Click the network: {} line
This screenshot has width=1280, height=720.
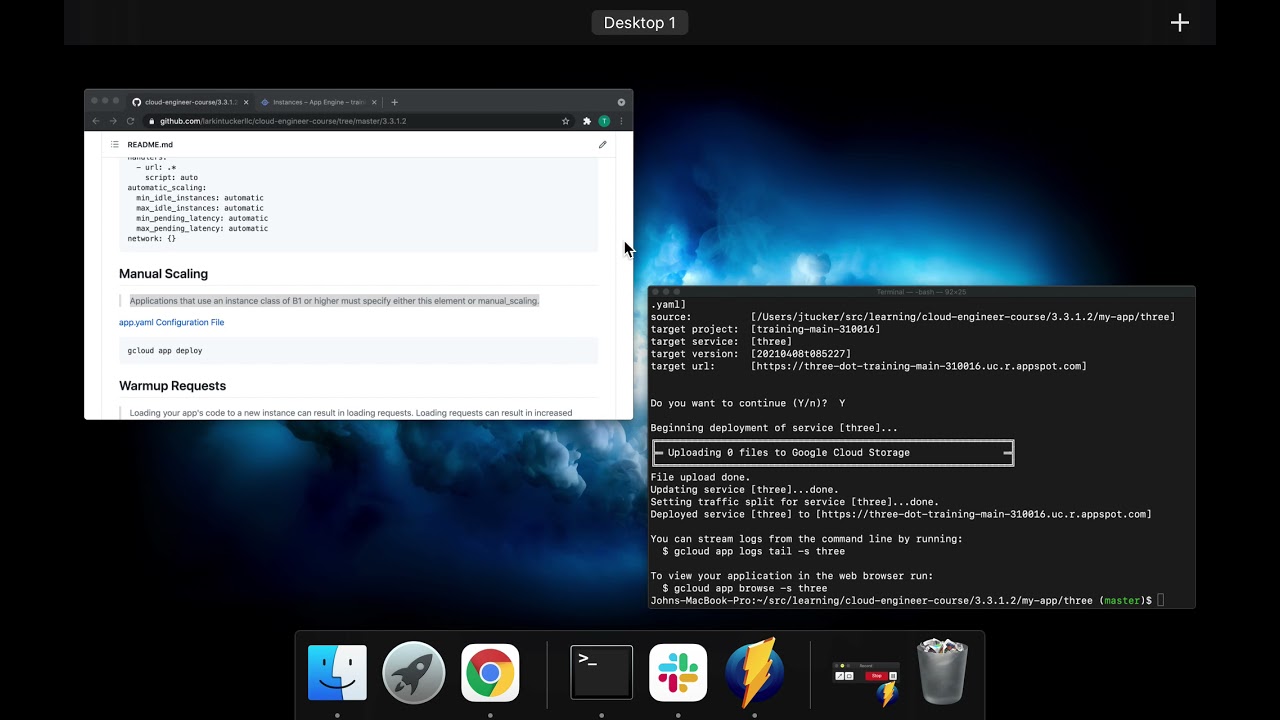[151, 238]
